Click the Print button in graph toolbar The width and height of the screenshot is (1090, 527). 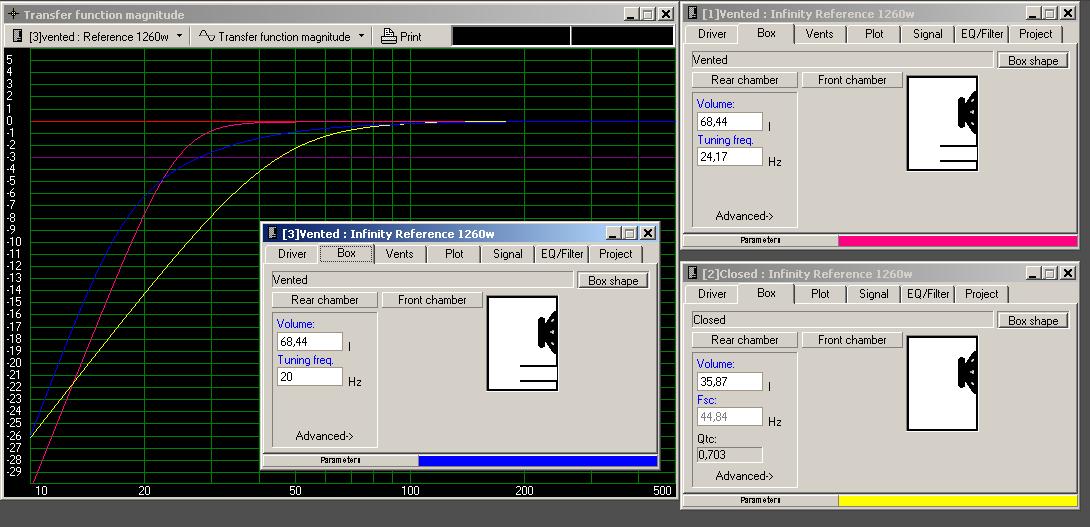click(401, 36)
